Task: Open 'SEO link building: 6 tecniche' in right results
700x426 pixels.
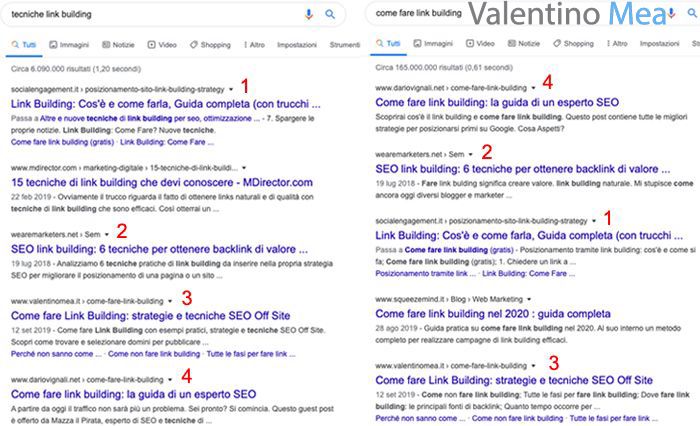Action: click(522, 169)
